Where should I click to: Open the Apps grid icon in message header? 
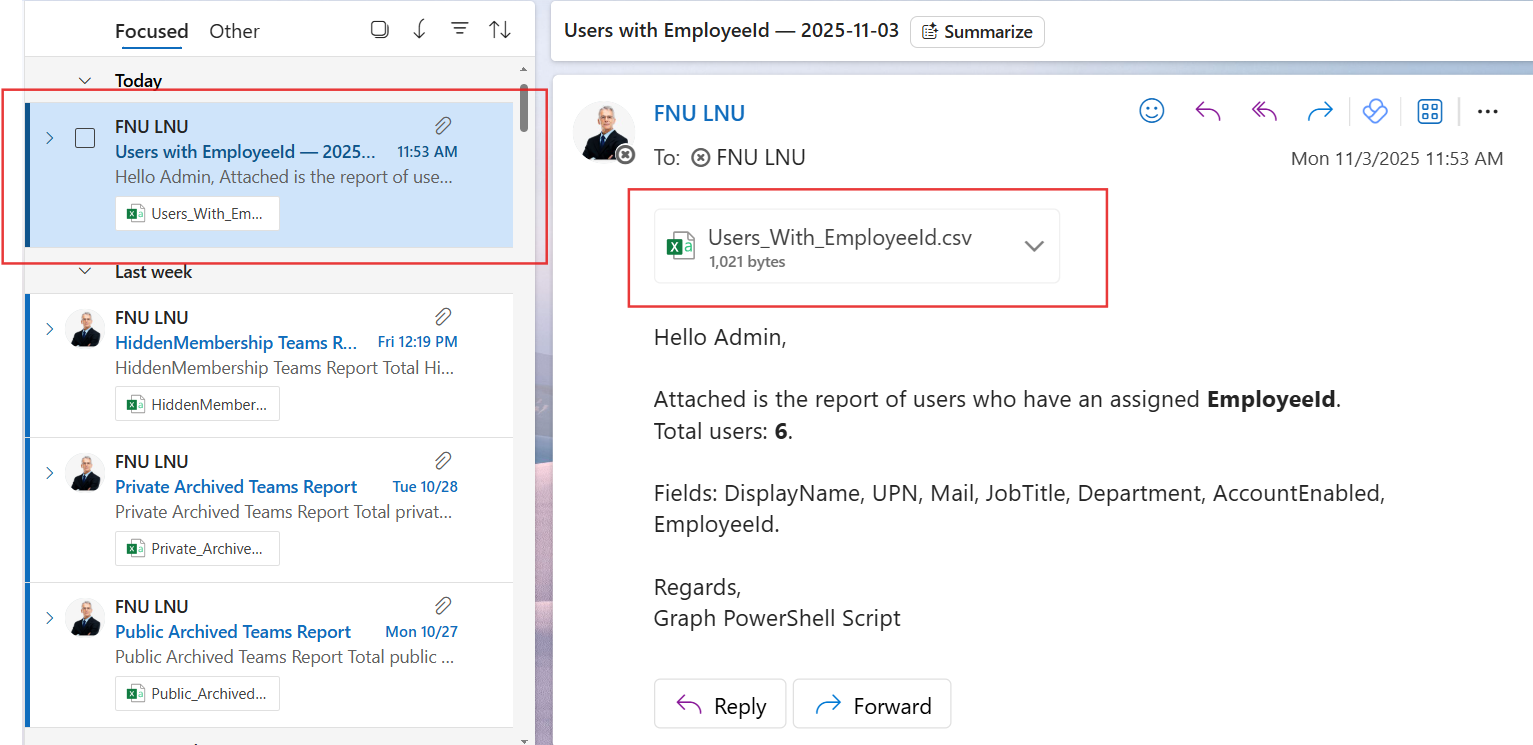1430,111
